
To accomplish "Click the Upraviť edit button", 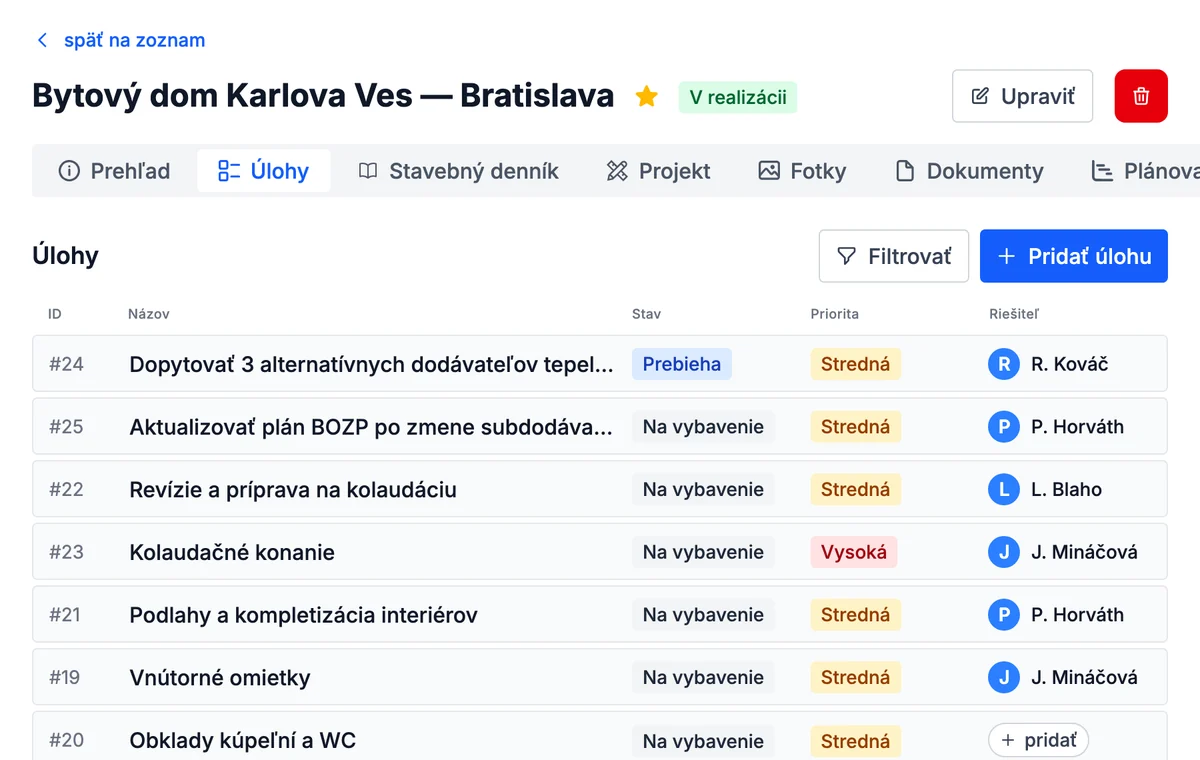I will pyautogui.click(x=1022, y=96).
